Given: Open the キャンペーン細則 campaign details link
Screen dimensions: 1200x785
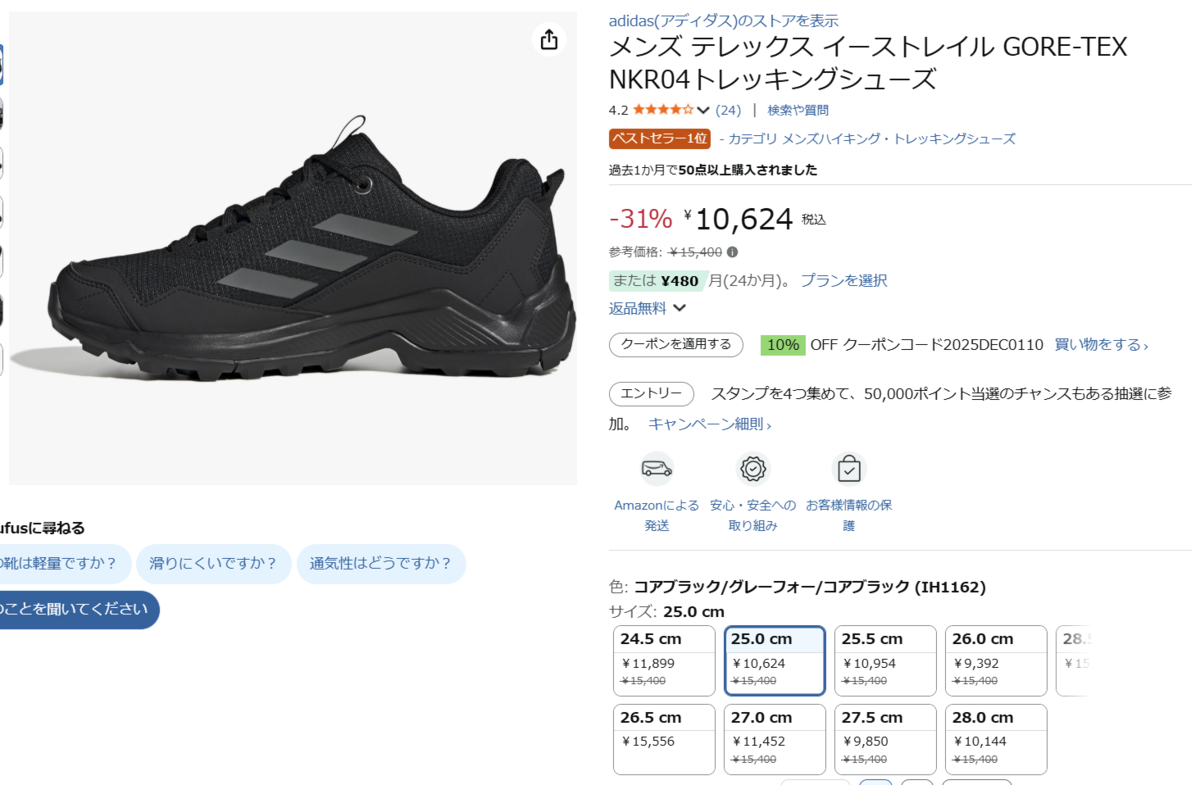Looking at the screenshot, I should pos(709,424).
